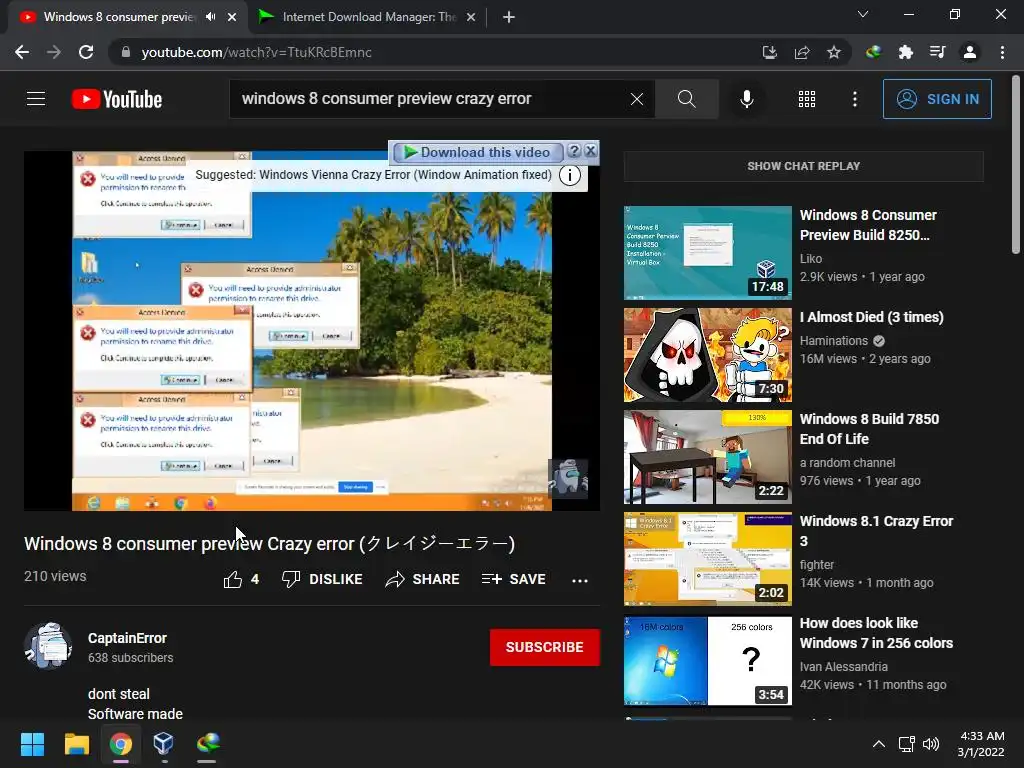Open the CaptainError channel name link
Image resolution: width=1024 pixels, height=768 pixels.
click(127, 638)
